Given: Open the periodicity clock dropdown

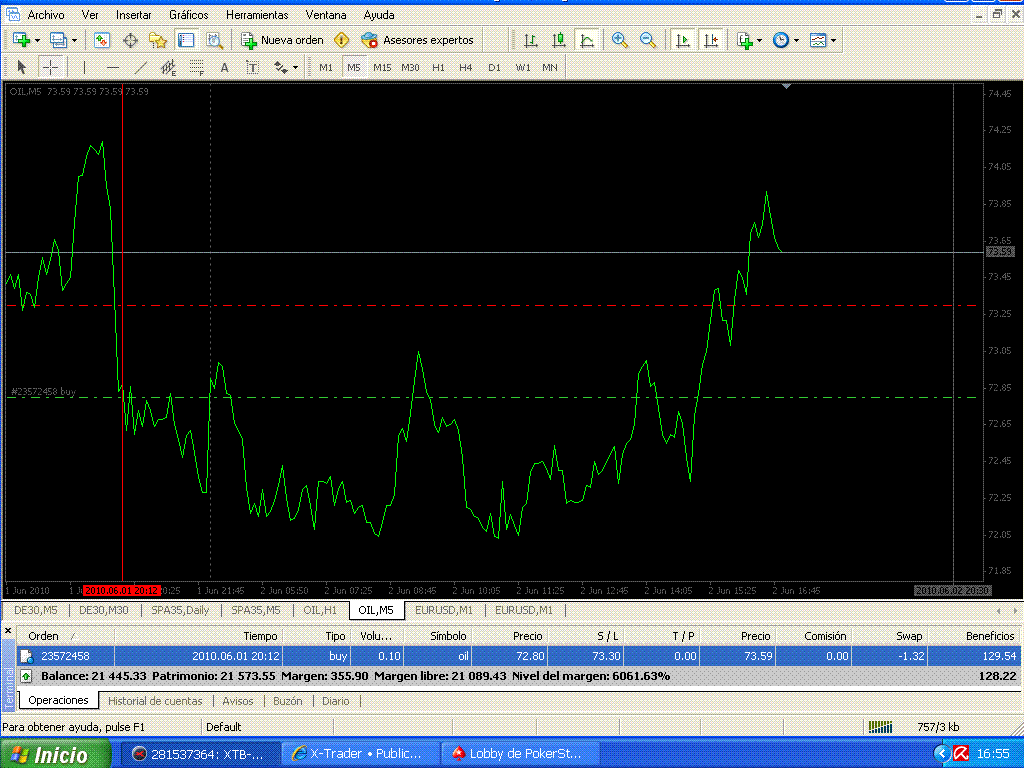Looking at the screenshot, I should pos(796,40).
